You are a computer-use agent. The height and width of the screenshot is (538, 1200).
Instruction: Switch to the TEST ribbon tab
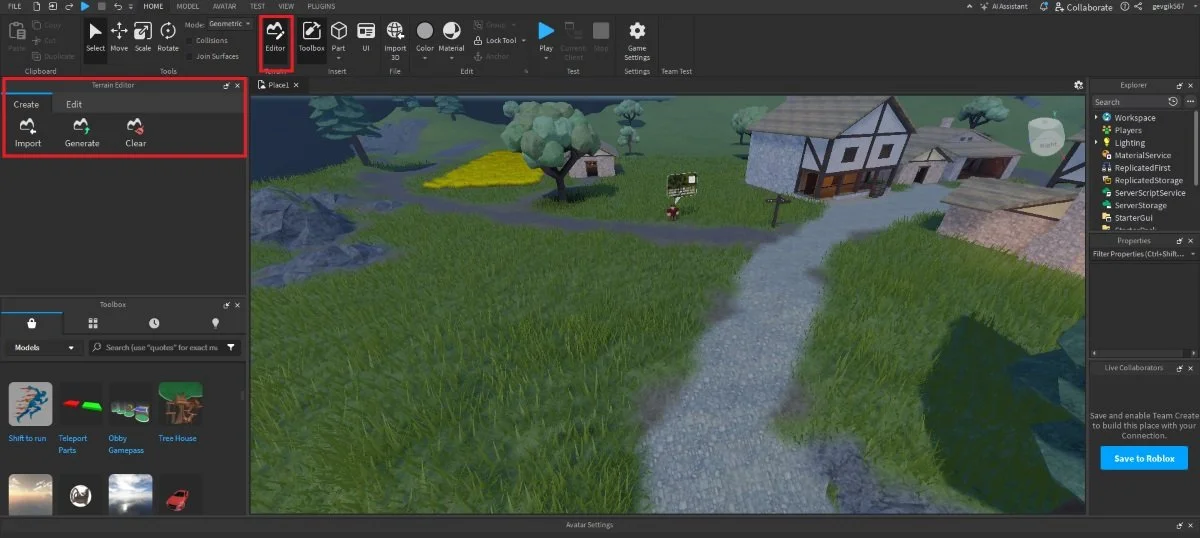pos(257,6)
